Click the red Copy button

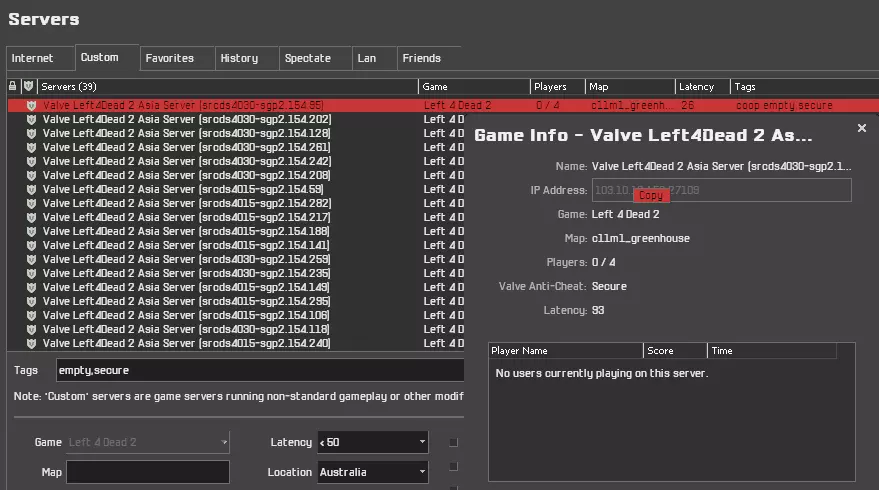(x=651, y=196)
